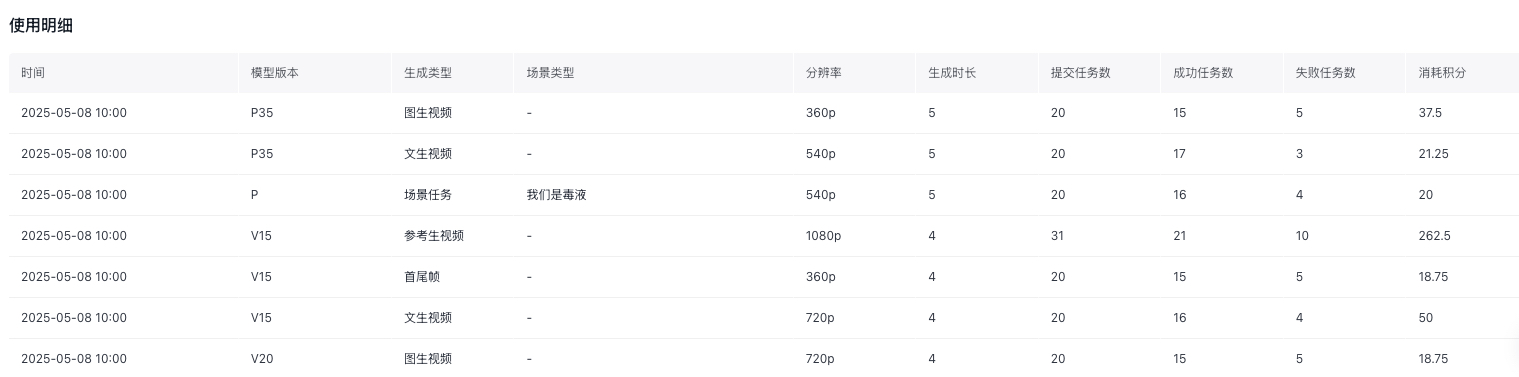Select the 场景类型 column header
This screenshot has height=377, width=1519.
(550, 73)
